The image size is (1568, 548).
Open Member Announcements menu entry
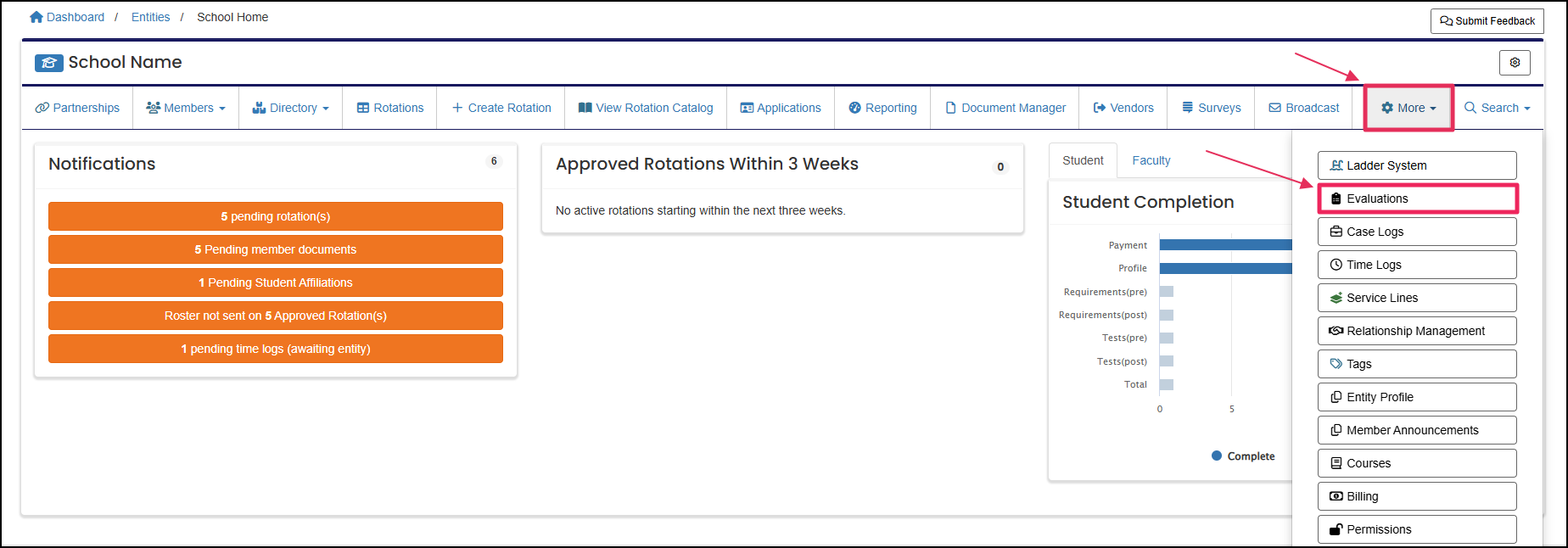1417,430
